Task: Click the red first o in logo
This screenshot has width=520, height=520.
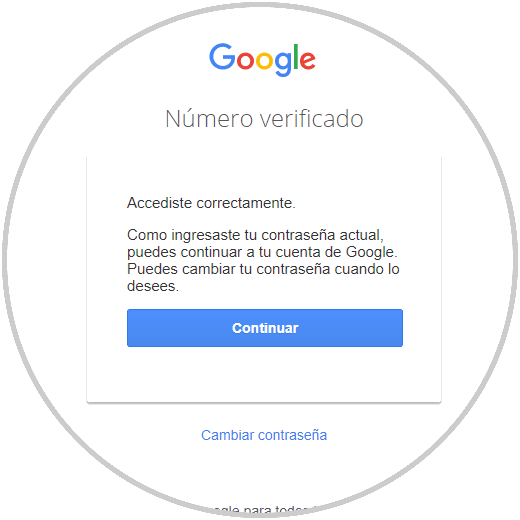Action: click(245, 60)
